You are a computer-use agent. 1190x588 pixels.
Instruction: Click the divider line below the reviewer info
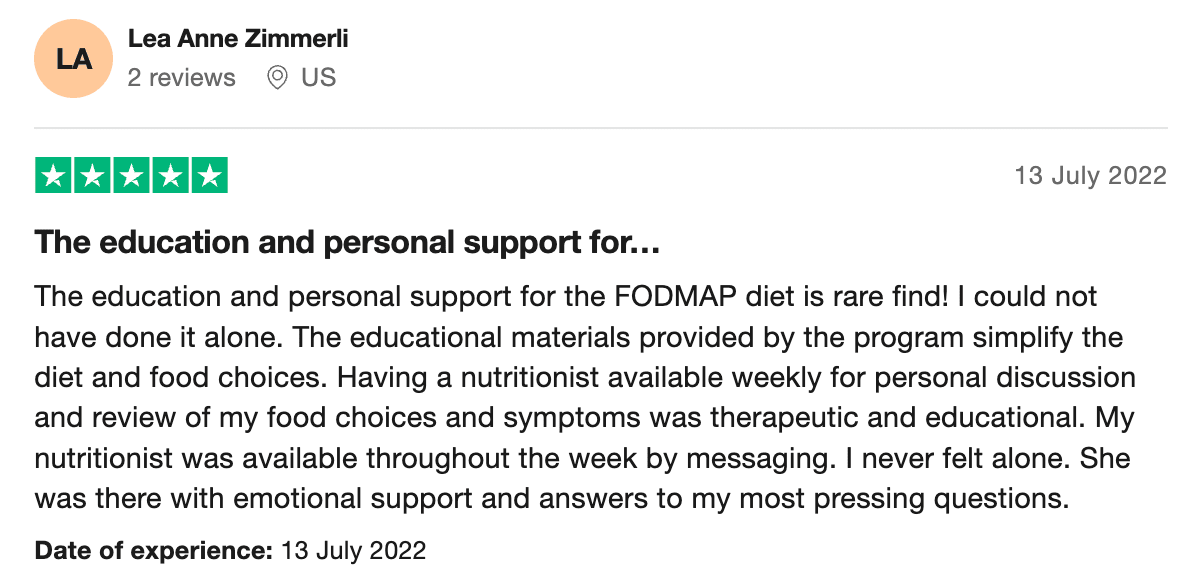pyautogui.click(x=600, y=127)
